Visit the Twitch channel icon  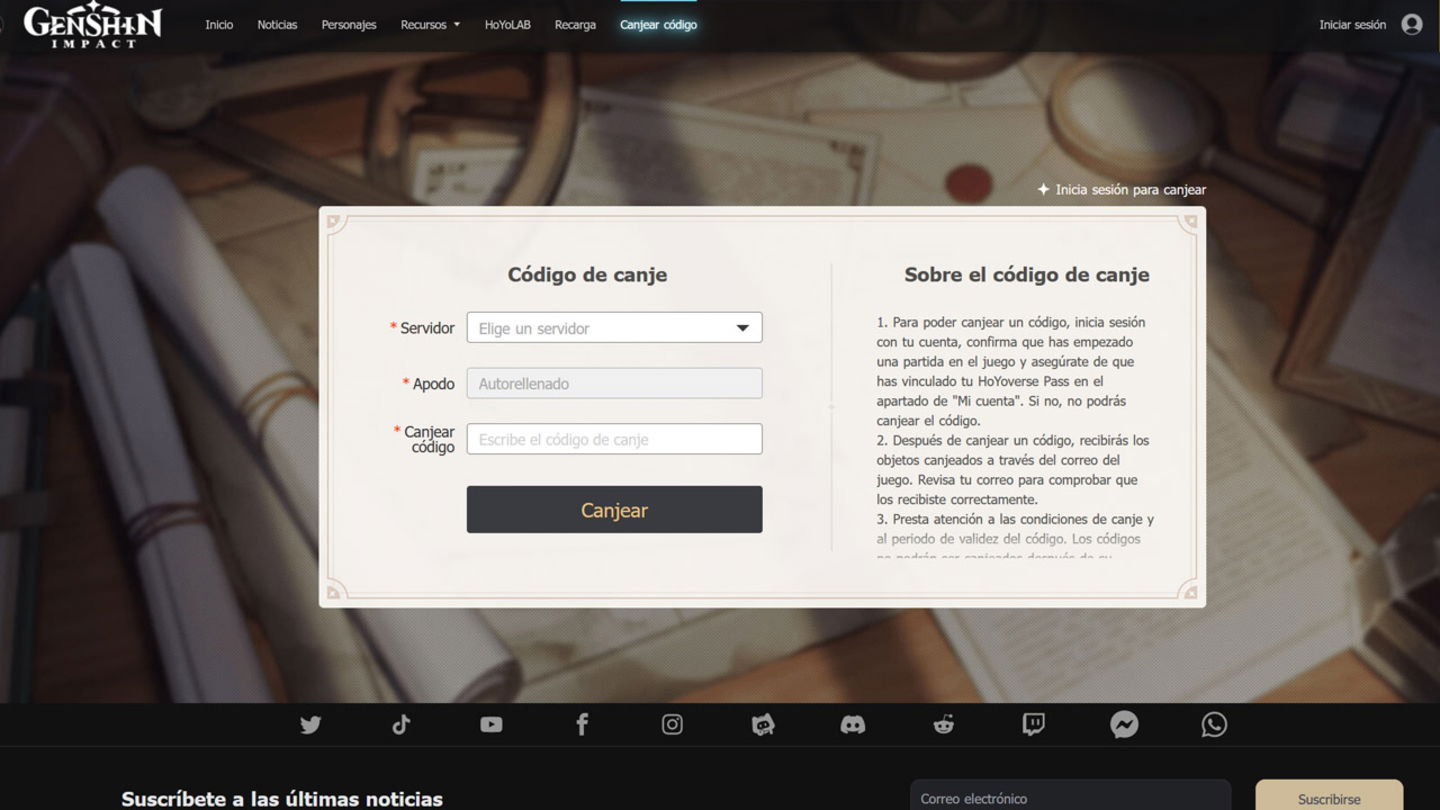pyautogui.click(x=1034, y=725)
